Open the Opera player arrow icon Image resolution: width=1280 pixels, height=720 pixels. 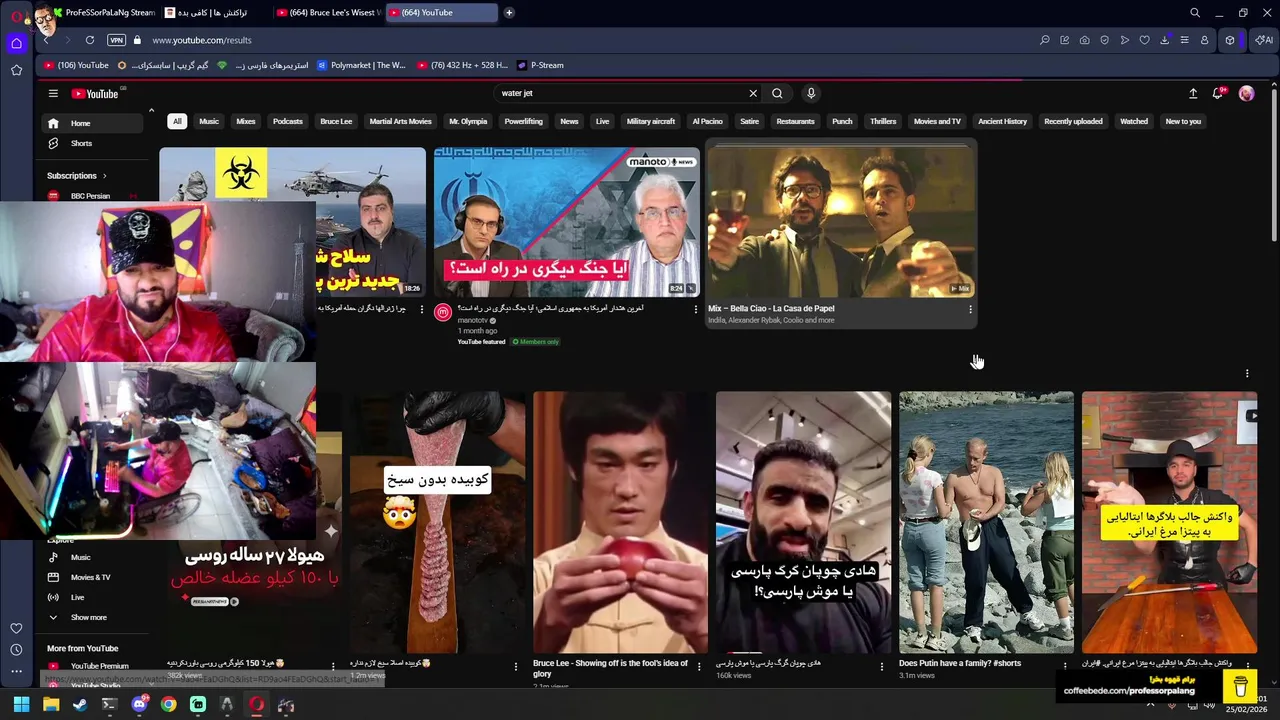tap(1125, 40)
